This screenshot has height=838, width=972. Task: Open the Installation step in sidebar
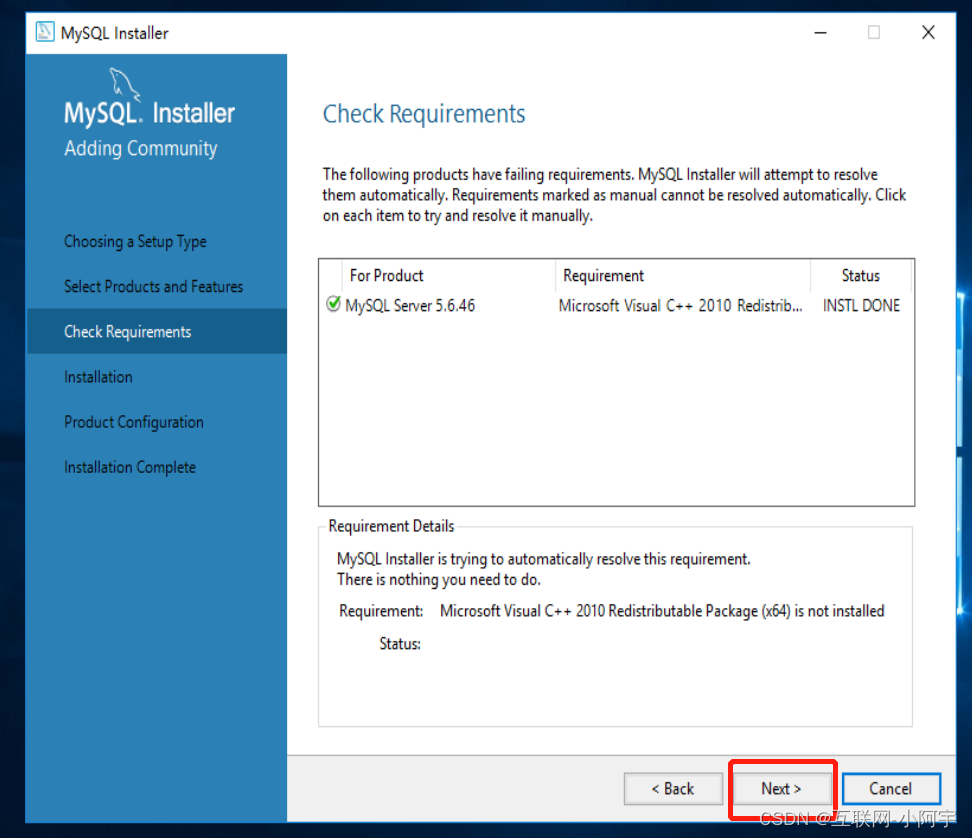click(98, 377)
